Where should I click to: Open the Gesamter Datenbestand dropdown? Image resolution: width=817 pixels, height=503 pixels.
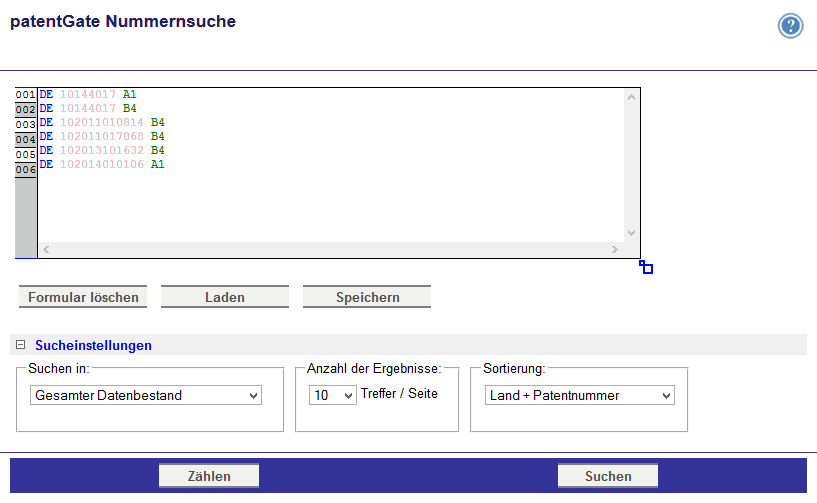coord(146,395)
